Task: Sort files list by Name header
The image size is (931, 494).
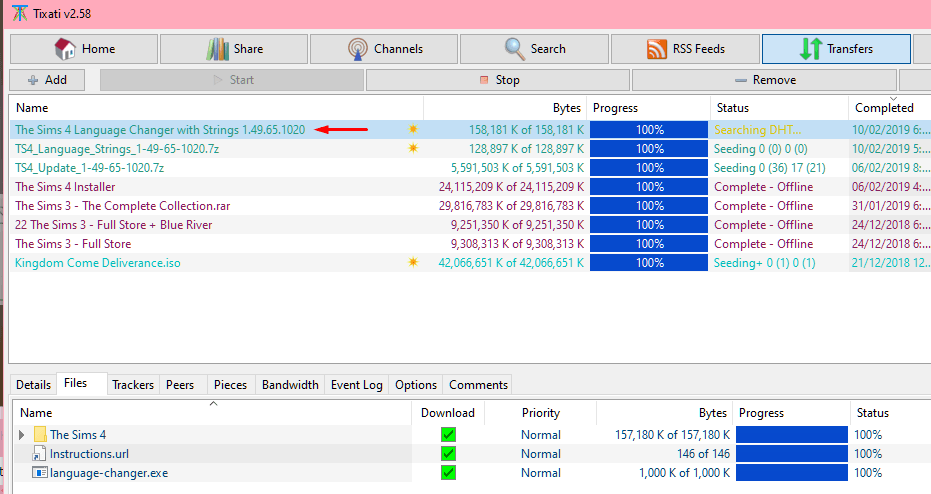Action: (x=213, y=413)
